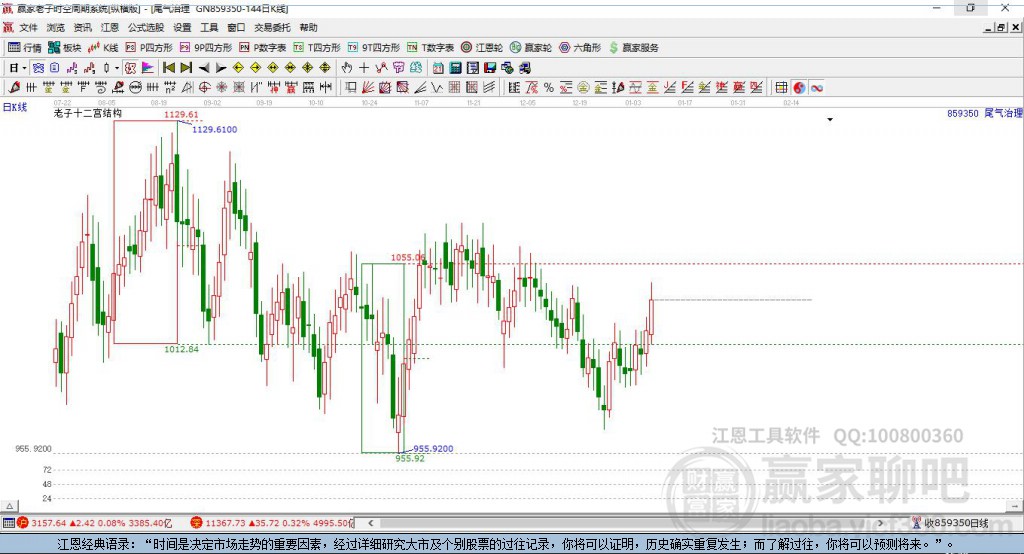Click the 收859350日线 status entry
1024x554 pixels.
click(x=950, y=523)
